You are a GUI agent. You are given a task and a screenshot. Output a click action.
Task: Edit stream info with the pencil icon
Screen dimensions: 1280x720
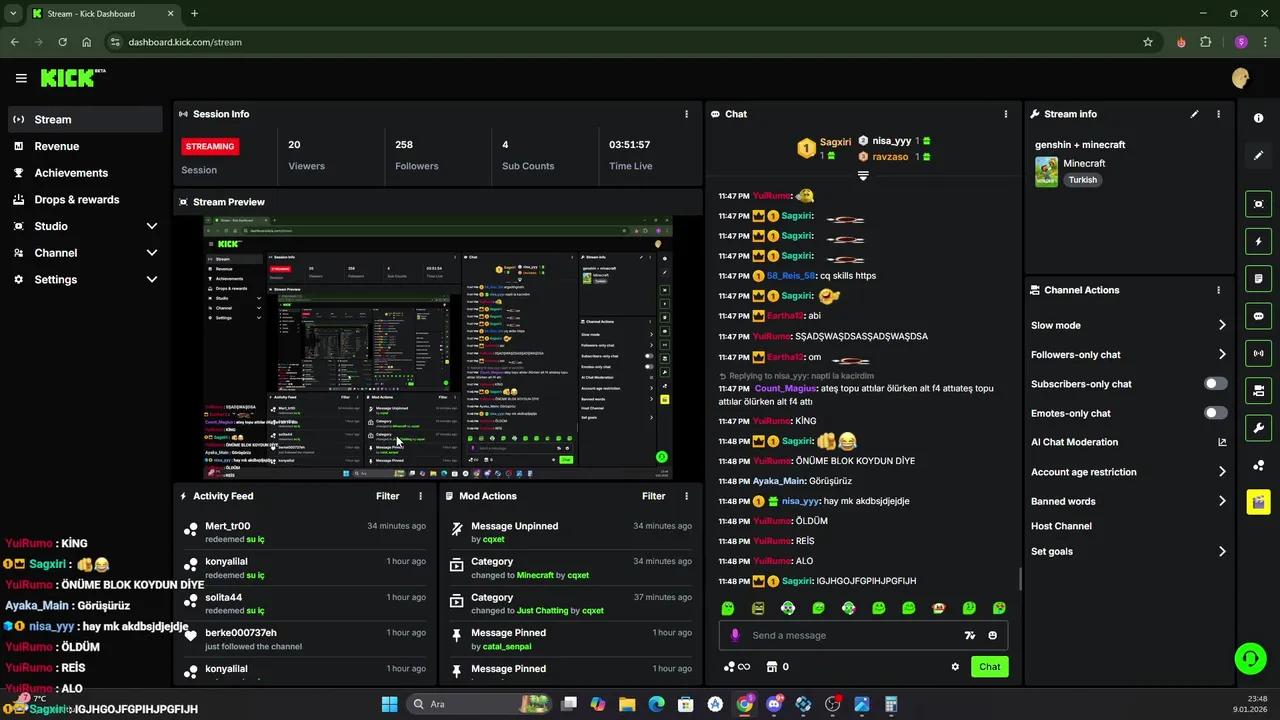point(1194,114)
